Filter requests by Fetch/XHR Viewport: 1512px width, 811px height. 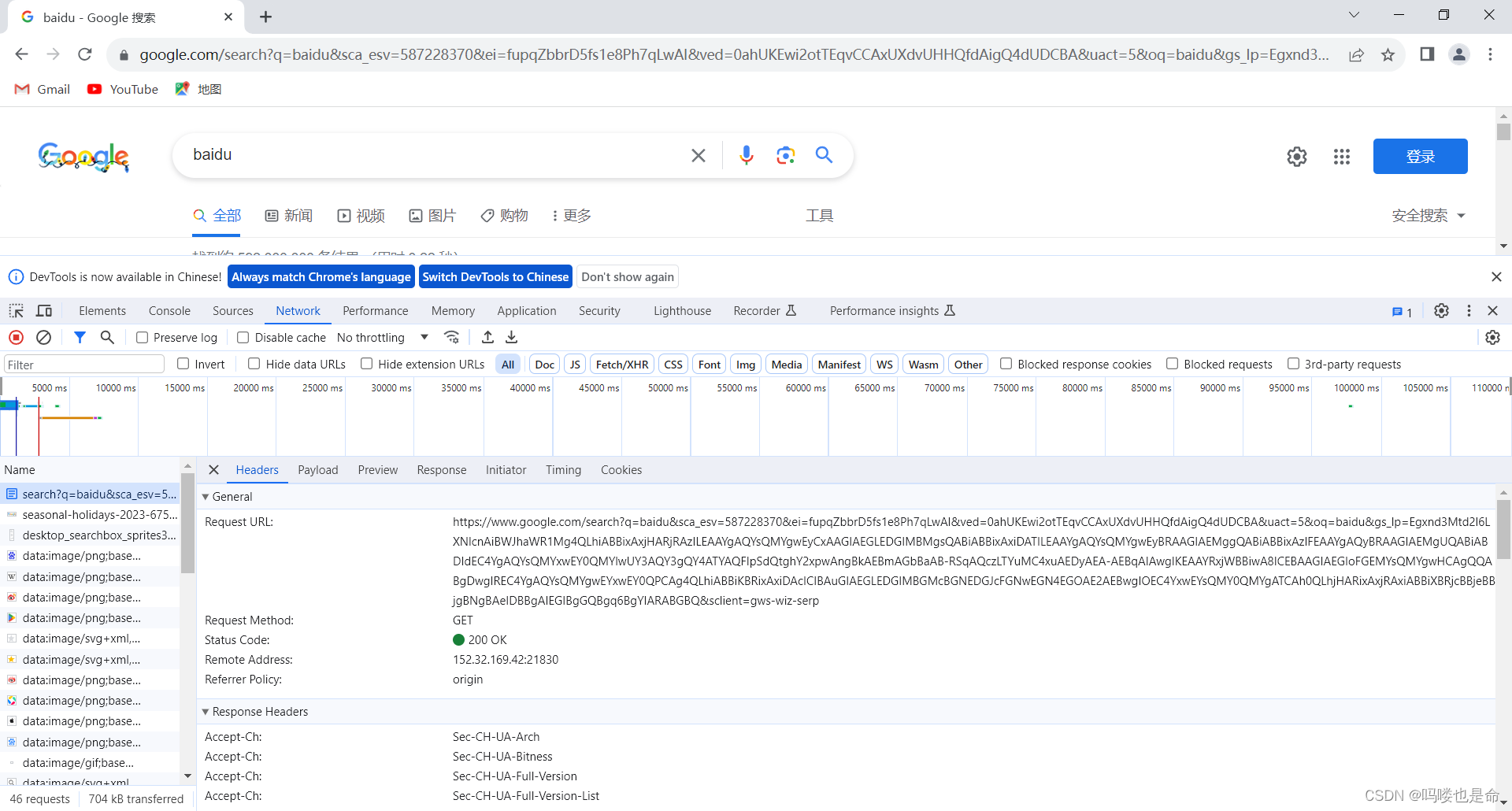click(x=622, y=364)
